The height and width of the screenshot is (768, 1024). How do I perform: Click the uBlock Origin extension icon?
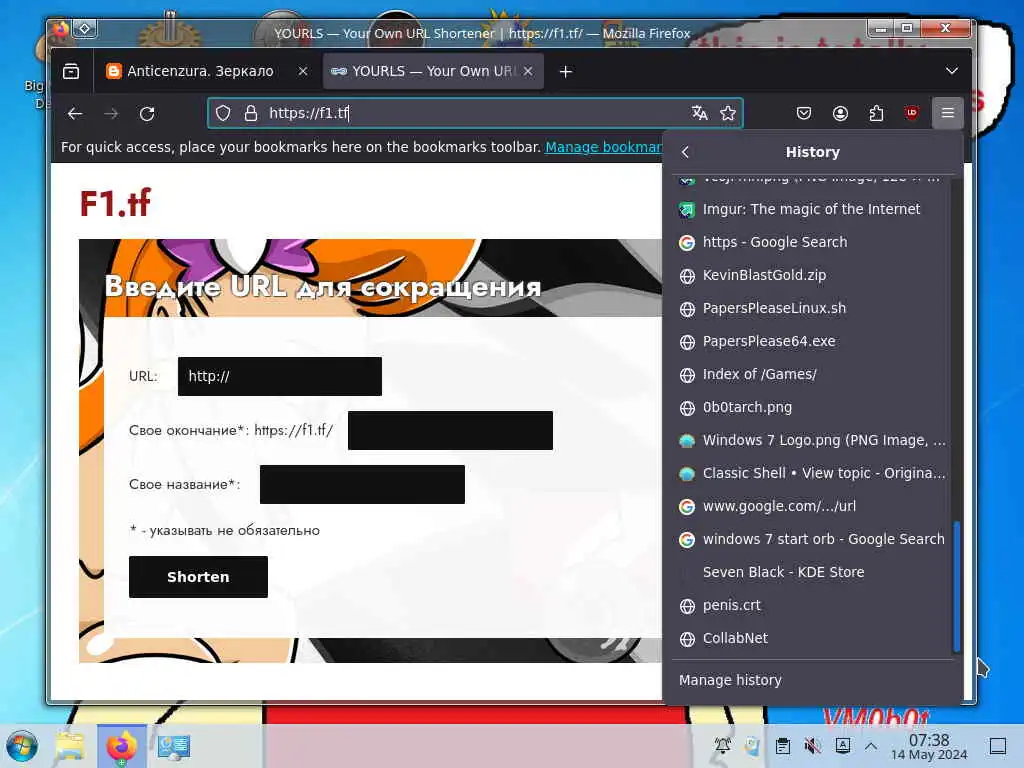912,113
